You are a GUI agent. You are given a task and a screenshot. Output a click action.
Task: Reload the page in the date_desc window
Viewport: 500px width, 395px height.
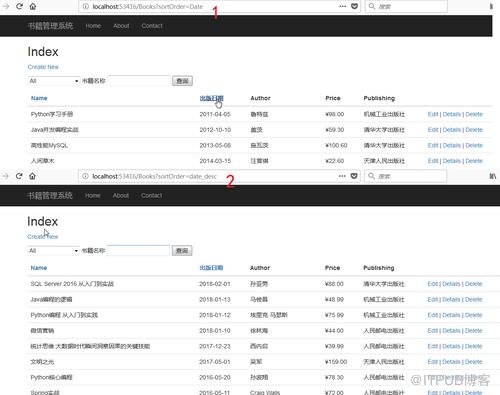[x=19, y=176]
